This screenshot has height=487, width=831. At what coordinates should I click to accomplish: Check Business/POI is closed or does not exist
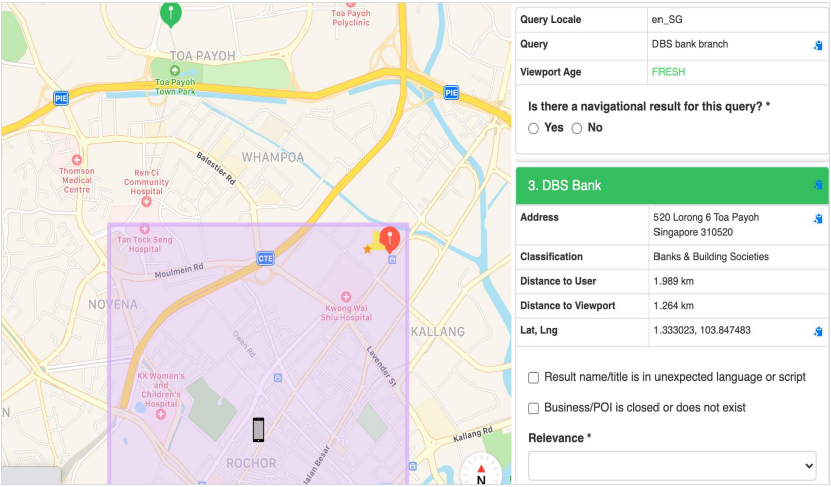[533, 408]
